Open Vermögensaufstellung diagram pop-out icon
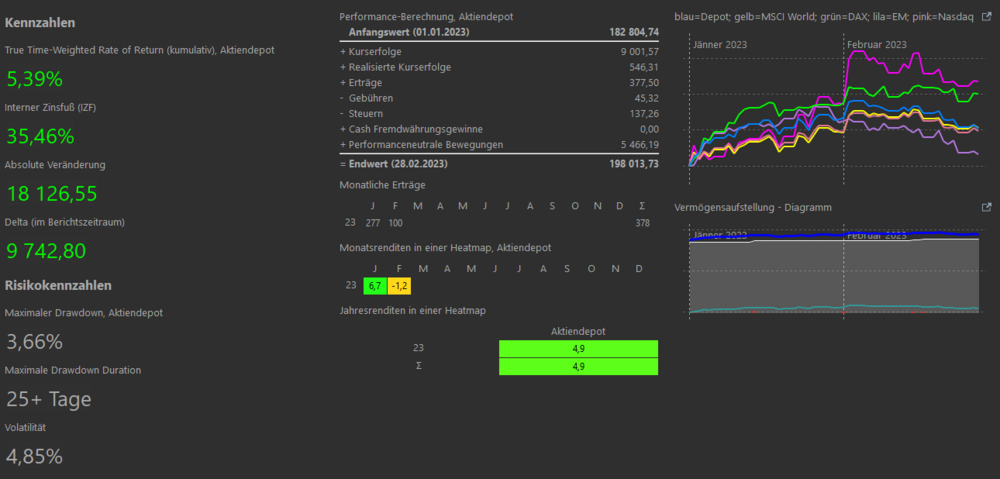 (986, 207)
